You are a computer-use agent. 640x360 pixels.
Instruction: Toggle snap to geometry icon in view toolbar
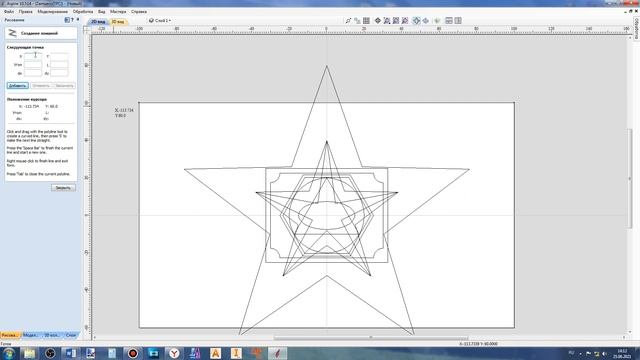tap(348, 20)
